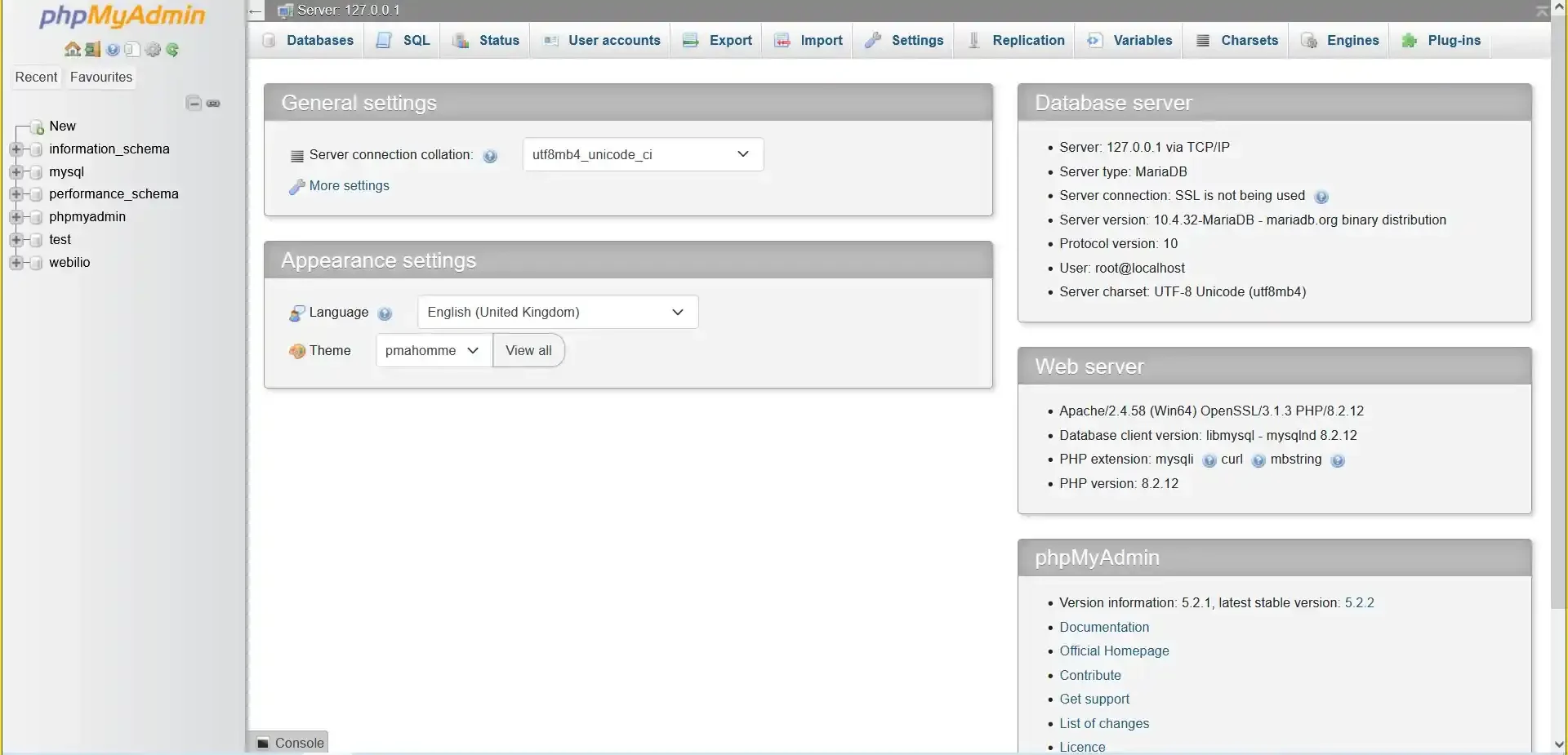Open the MariaDB documentation page icon in sidebar
1568x755 pixels.
pyautogui.click(x=132, y=50)
